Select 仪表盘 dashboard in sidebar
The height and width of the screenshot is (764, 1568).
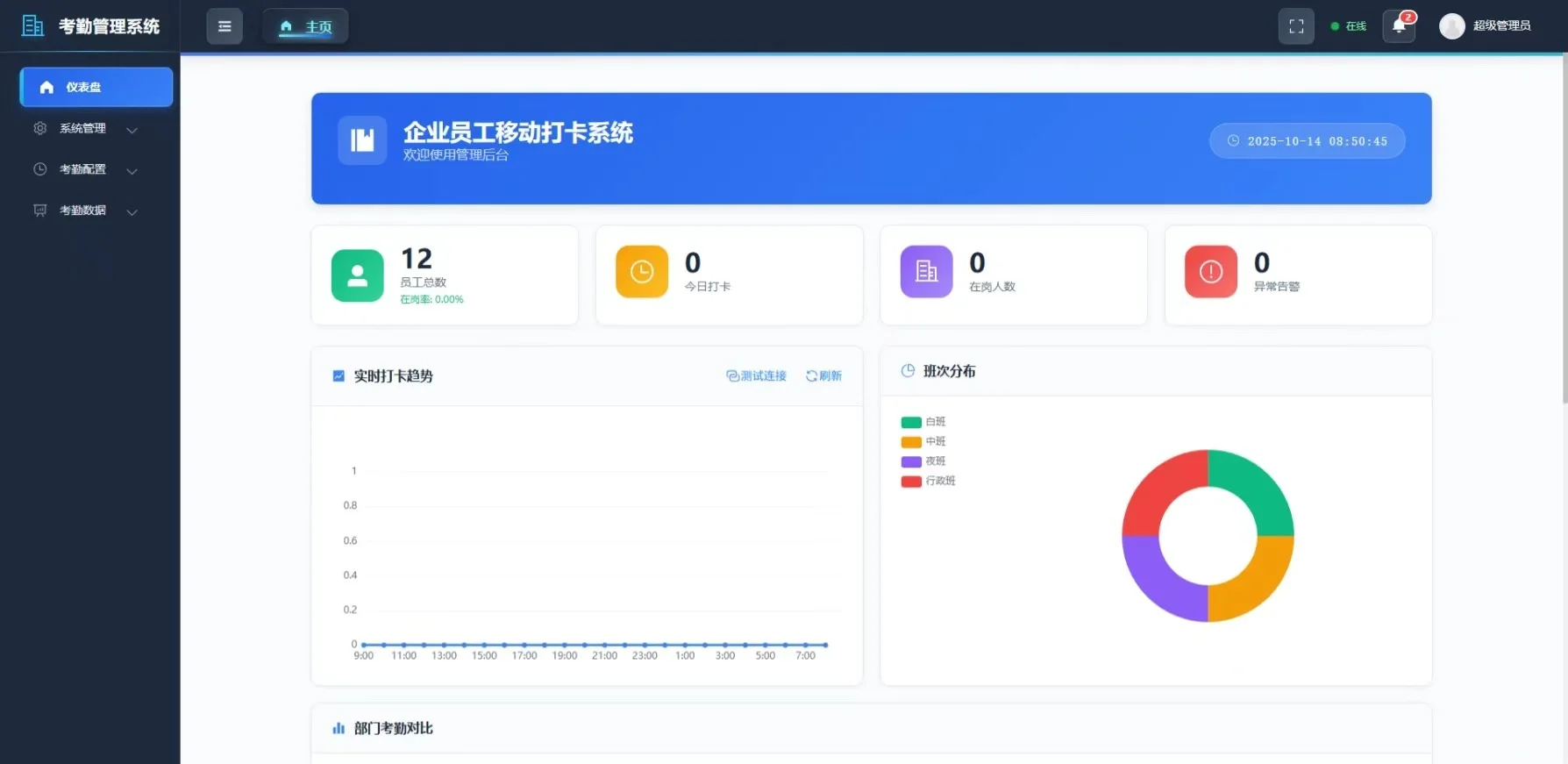pos(96,87)
